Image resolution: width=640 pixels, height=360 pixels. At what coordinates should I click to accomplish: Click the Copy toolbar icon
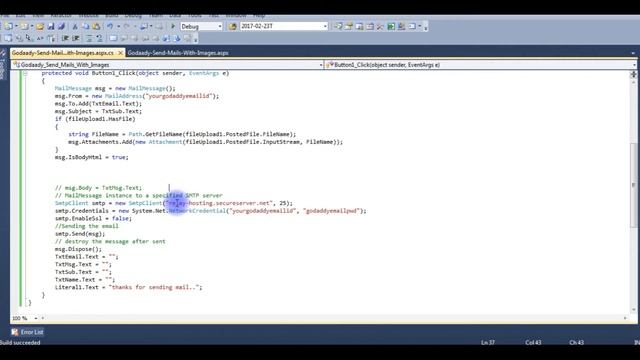click(x=86, y=27)
